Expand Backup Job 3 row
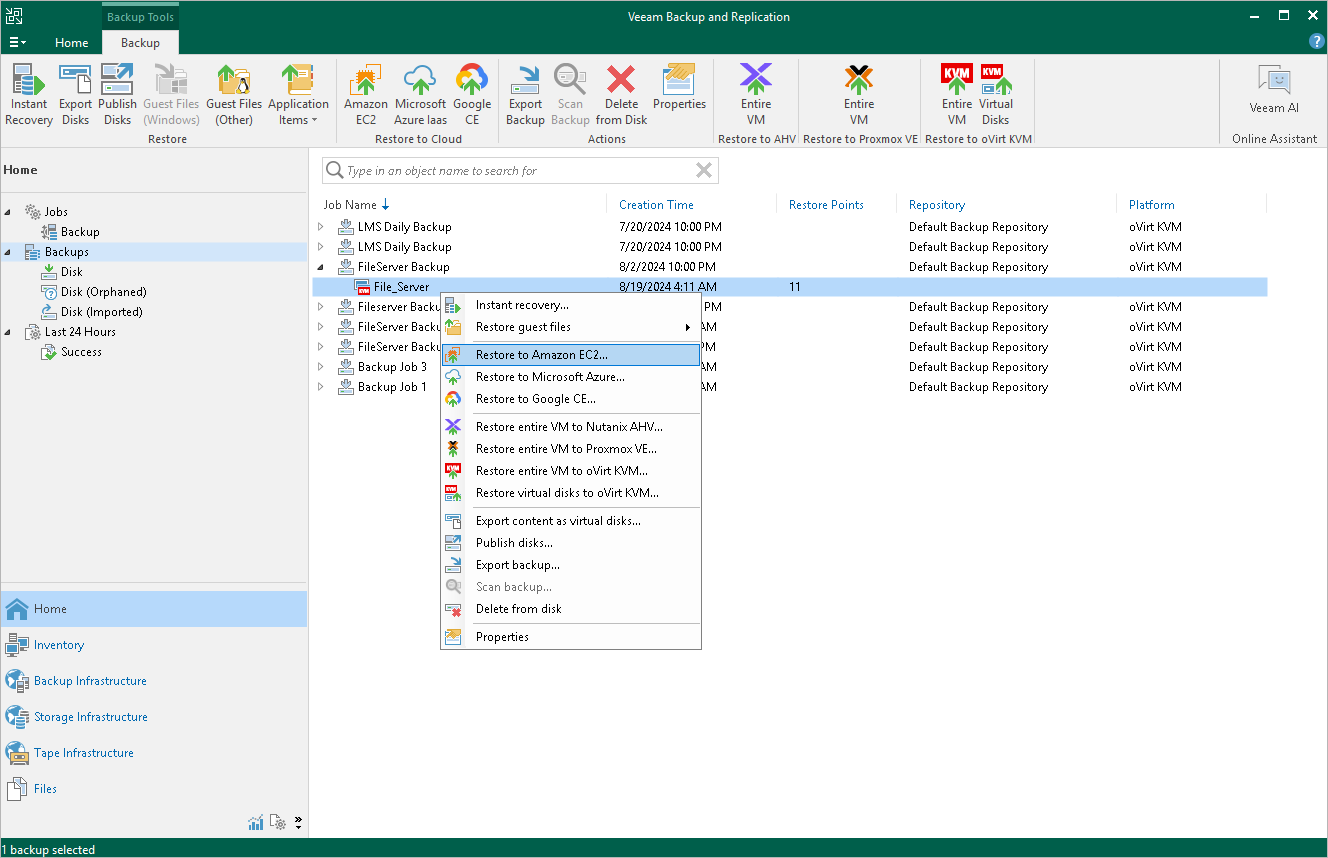 [321, 367]
